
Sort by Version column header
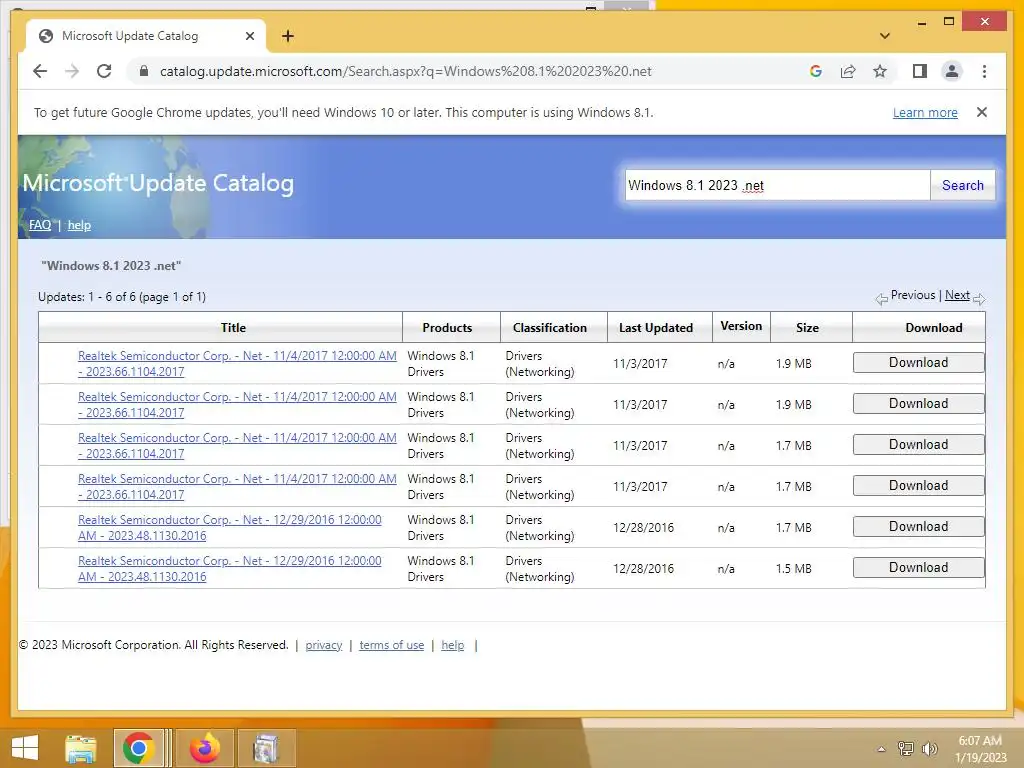coord(741,326)
